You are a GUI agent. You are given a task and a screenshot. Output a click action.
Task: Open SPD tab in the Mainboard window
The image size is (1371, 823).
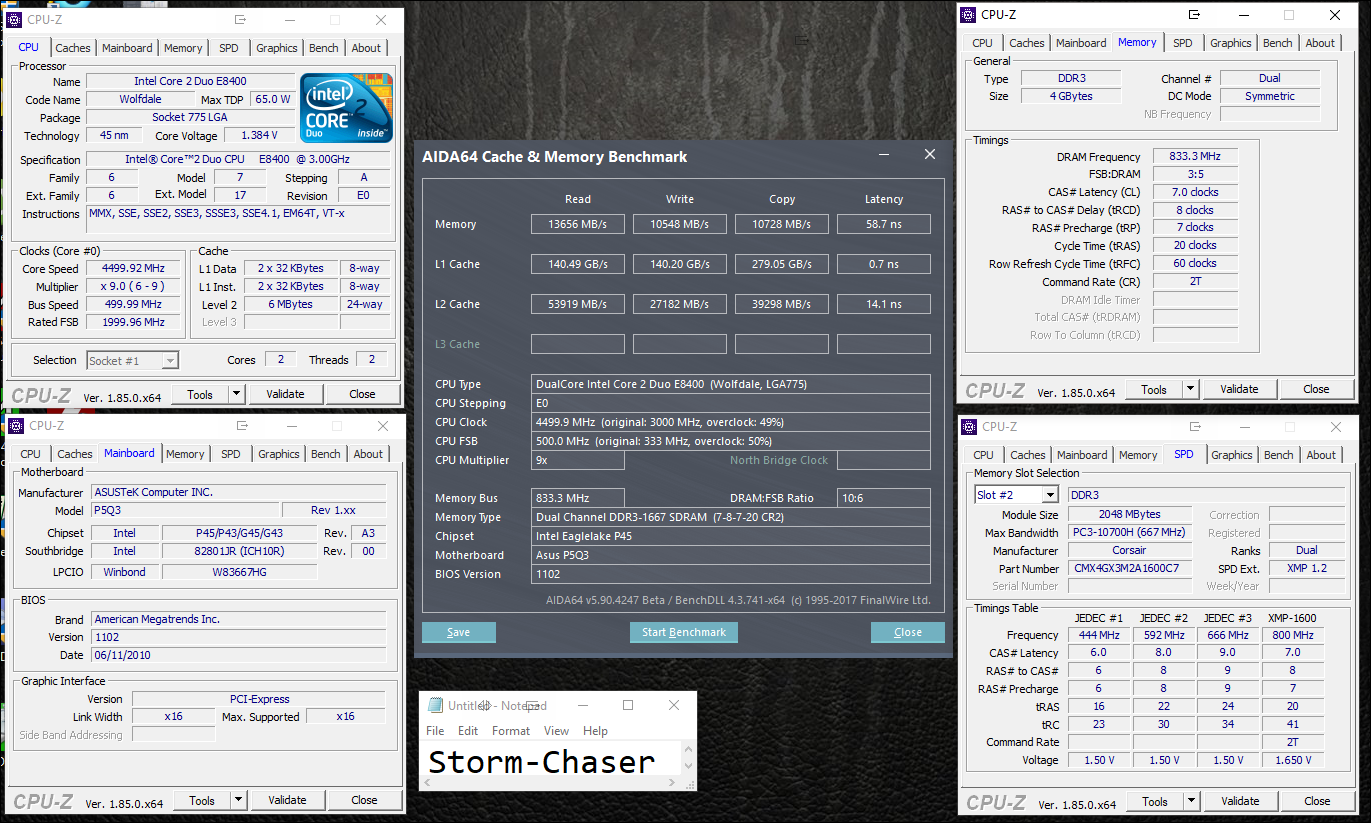tap(231, 454)
